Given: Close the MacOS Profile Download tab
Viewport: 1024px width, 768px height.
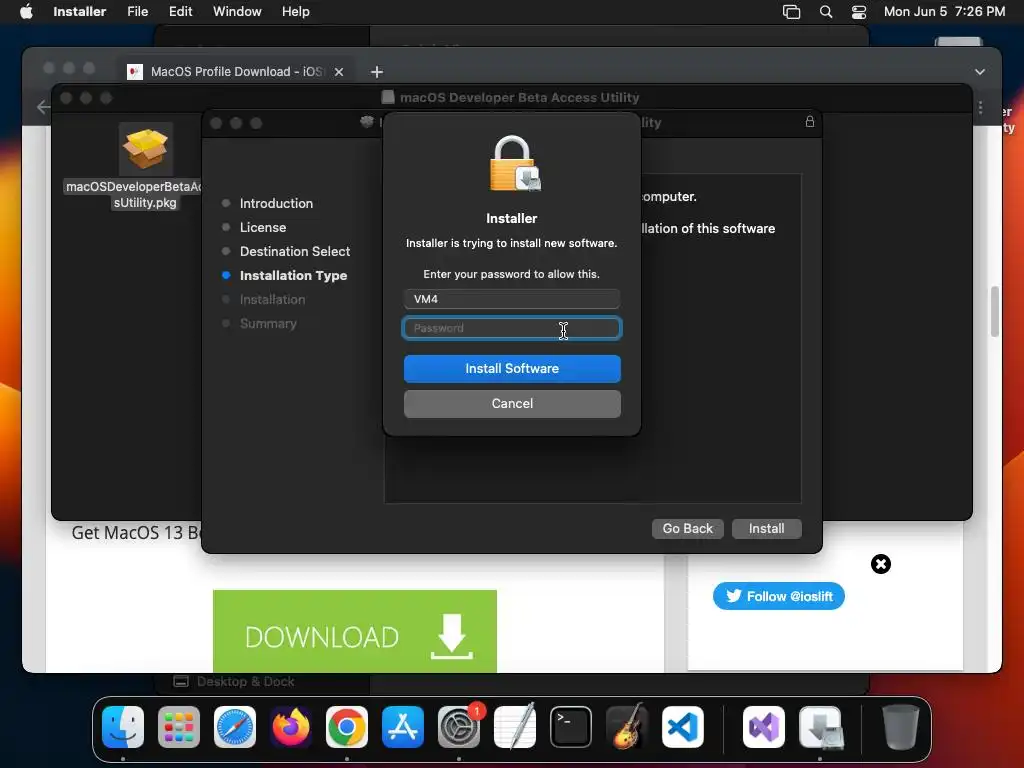Looking at the screenshot, I should click(x=338, y=72).
